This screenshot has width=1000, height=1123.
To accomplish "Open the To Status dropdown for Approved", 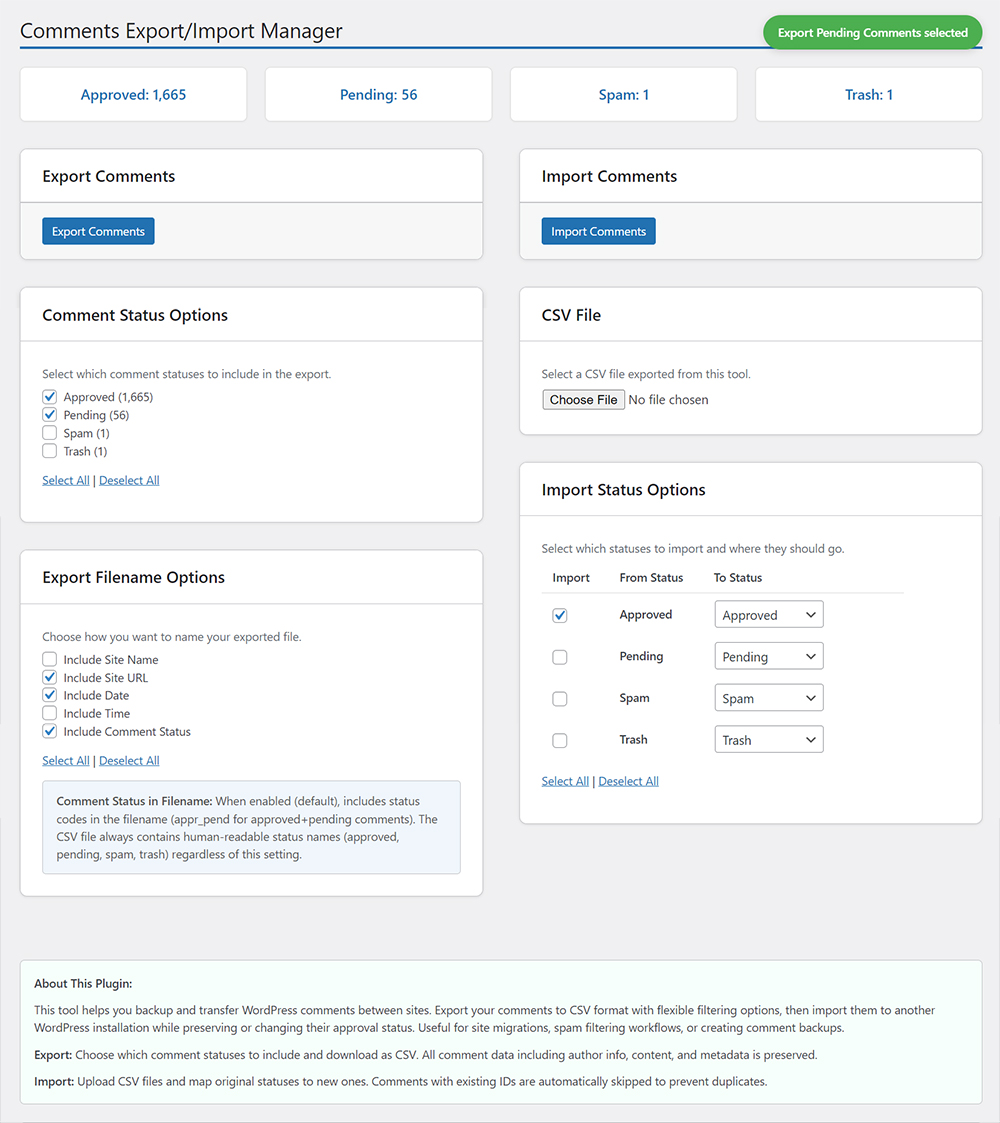I will [x=769, y=614].
